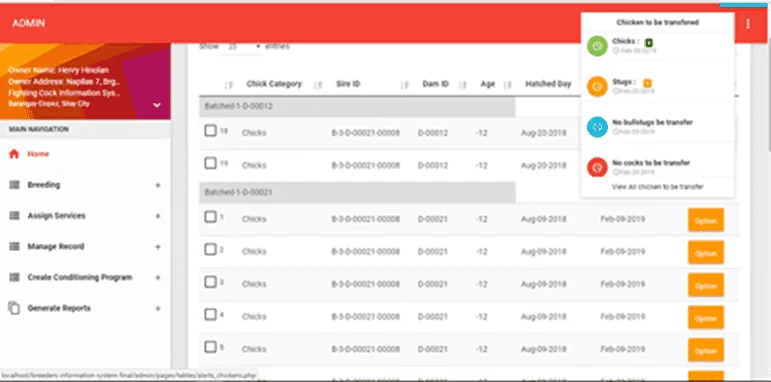This screenshot has width=771, height=382.
Task: Click Option button for row 2
Action: point(706,253)
